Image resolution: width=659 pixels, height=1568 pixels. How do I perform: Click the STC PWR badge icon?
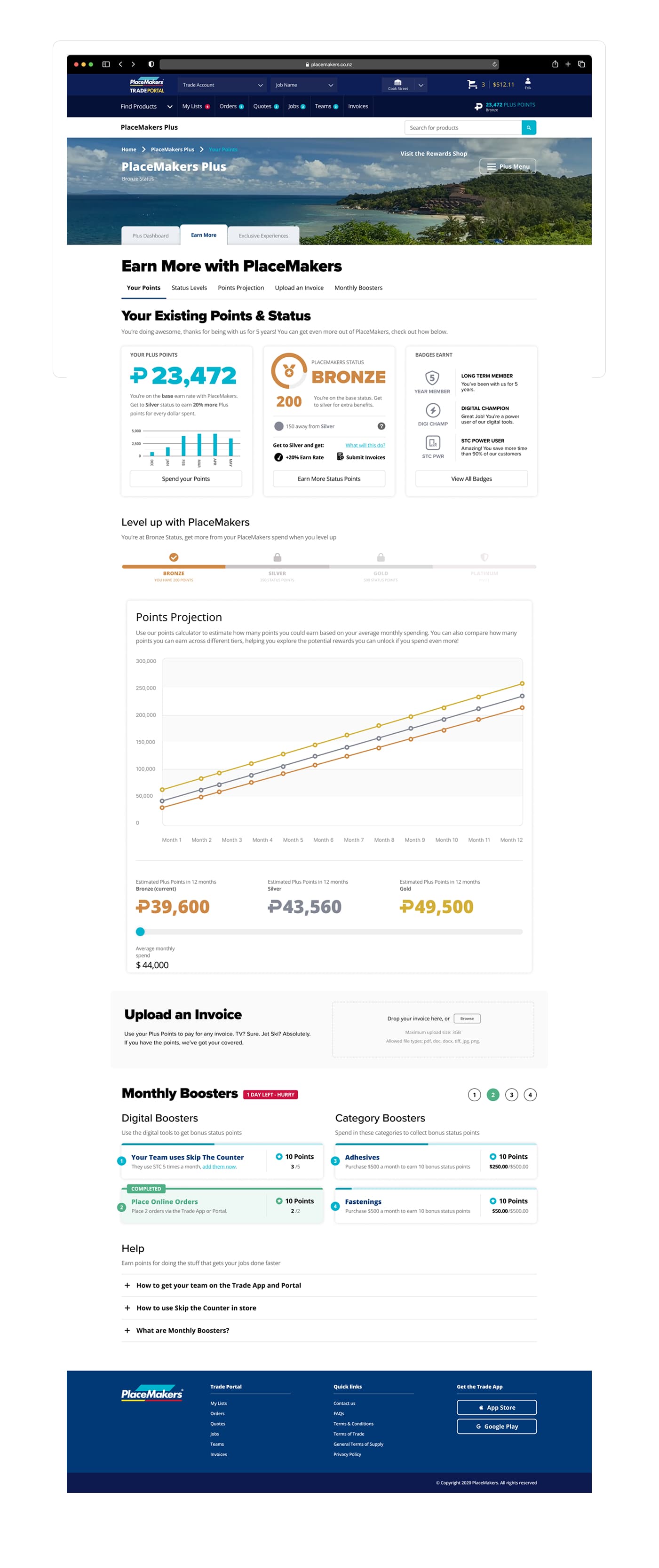[x=432, y=442]
